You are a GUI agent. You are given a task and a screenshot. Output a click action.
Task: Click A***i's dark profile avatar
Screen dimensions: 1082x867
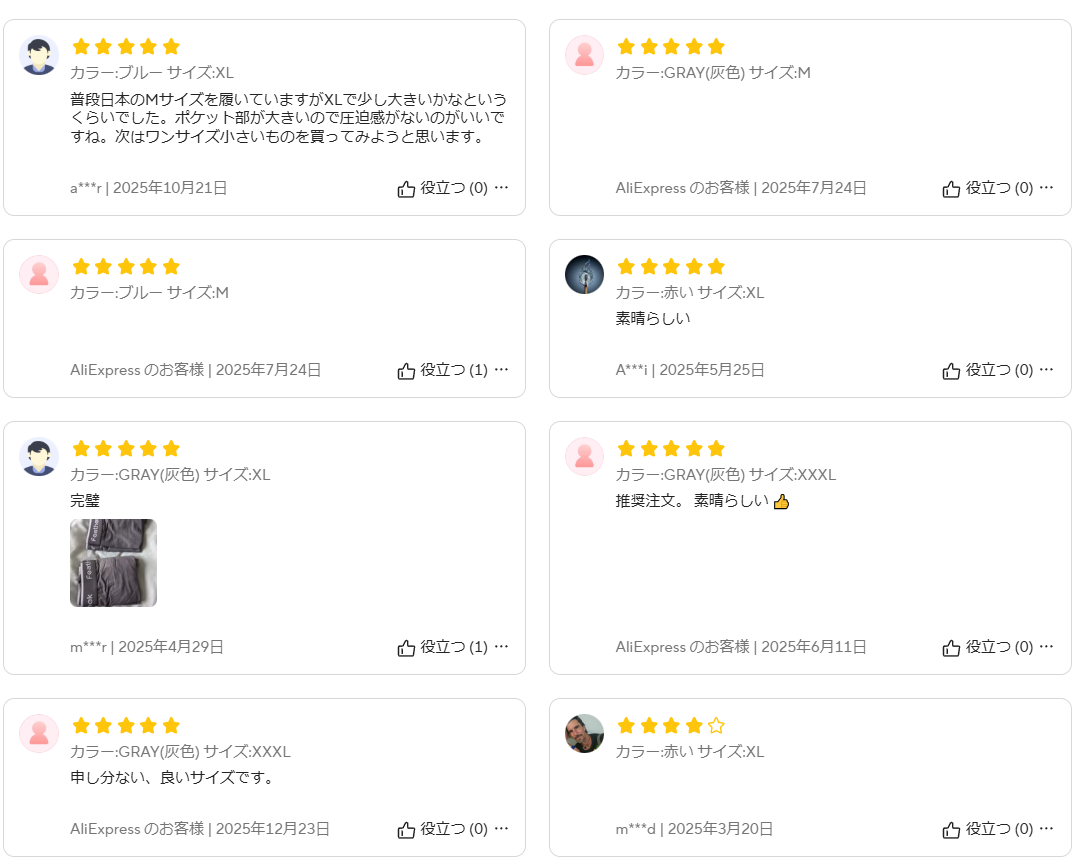(x=584, y=274)
